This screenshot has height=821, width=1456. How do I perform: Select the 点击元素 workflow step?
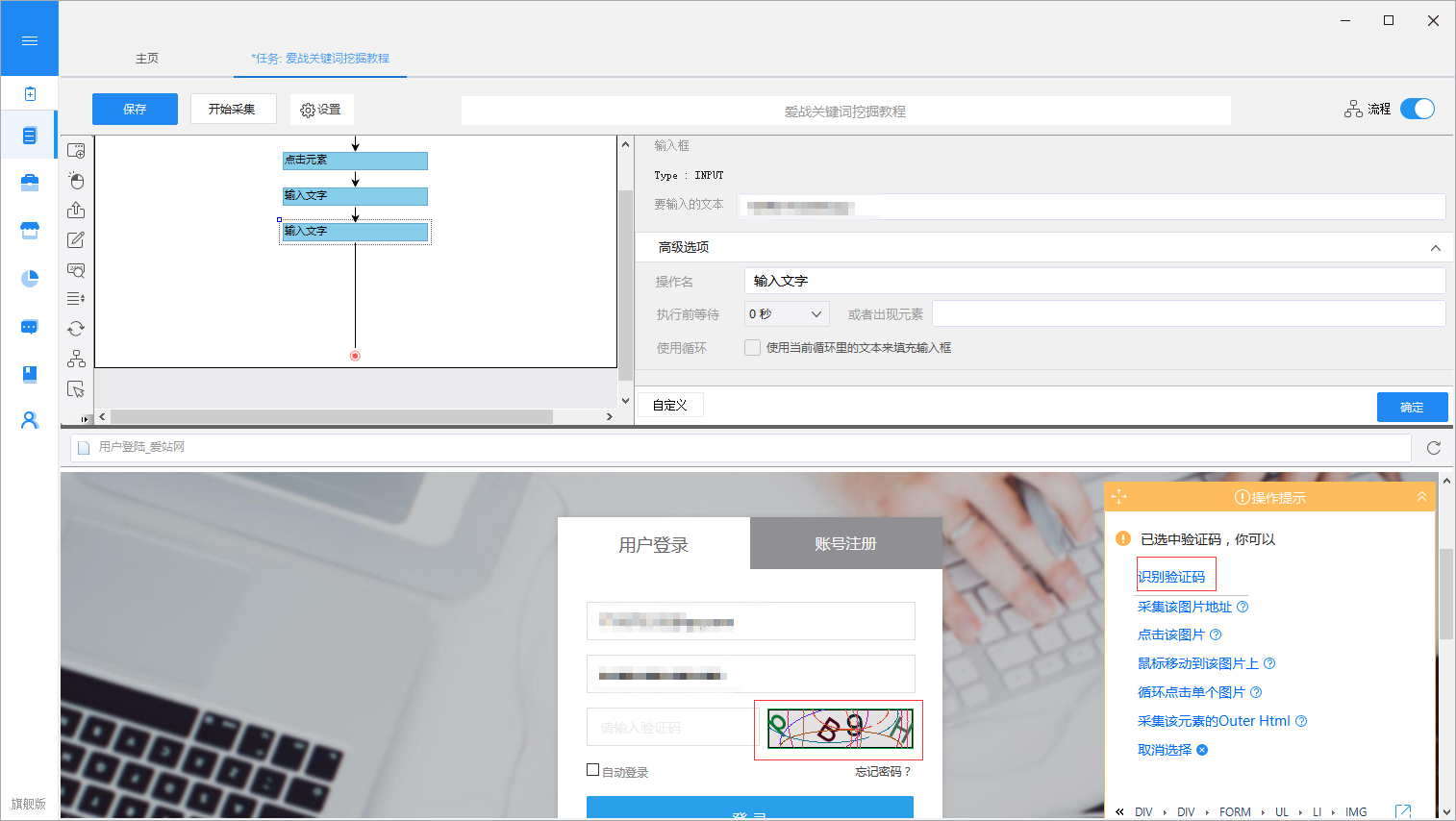coord(355,161)
